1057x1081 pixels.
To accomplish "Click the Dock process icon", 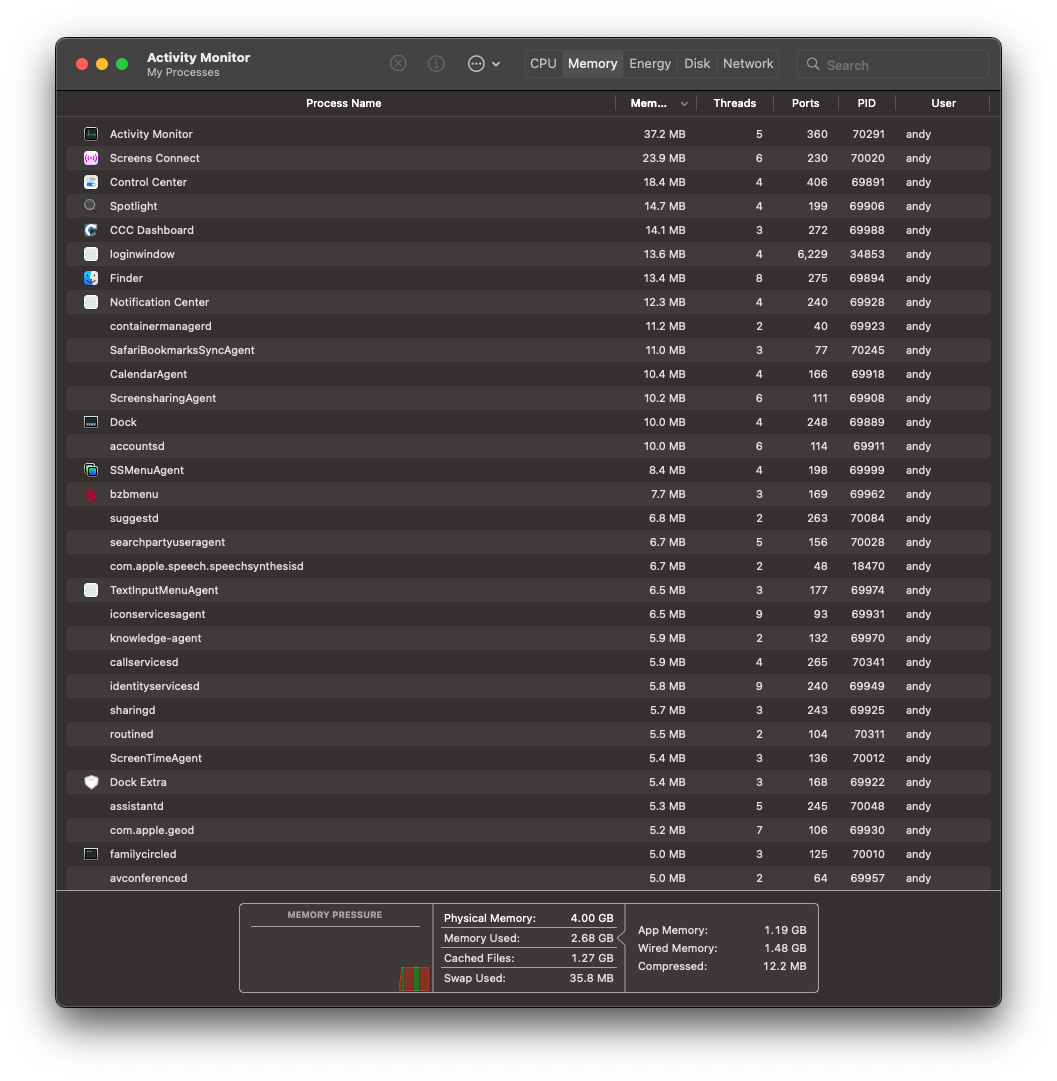I will [91, 422].
